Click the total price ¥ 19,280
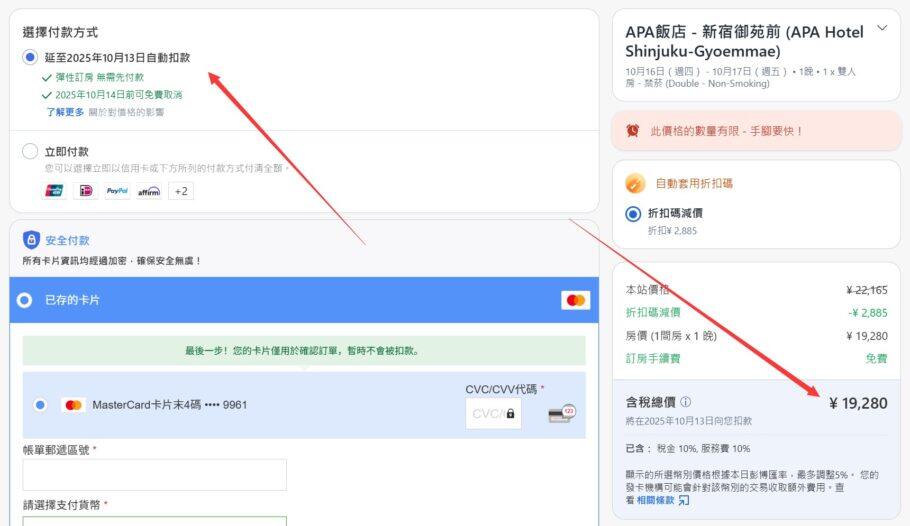The height and width of the screenshot is (526, 910). tap(858, 403)
